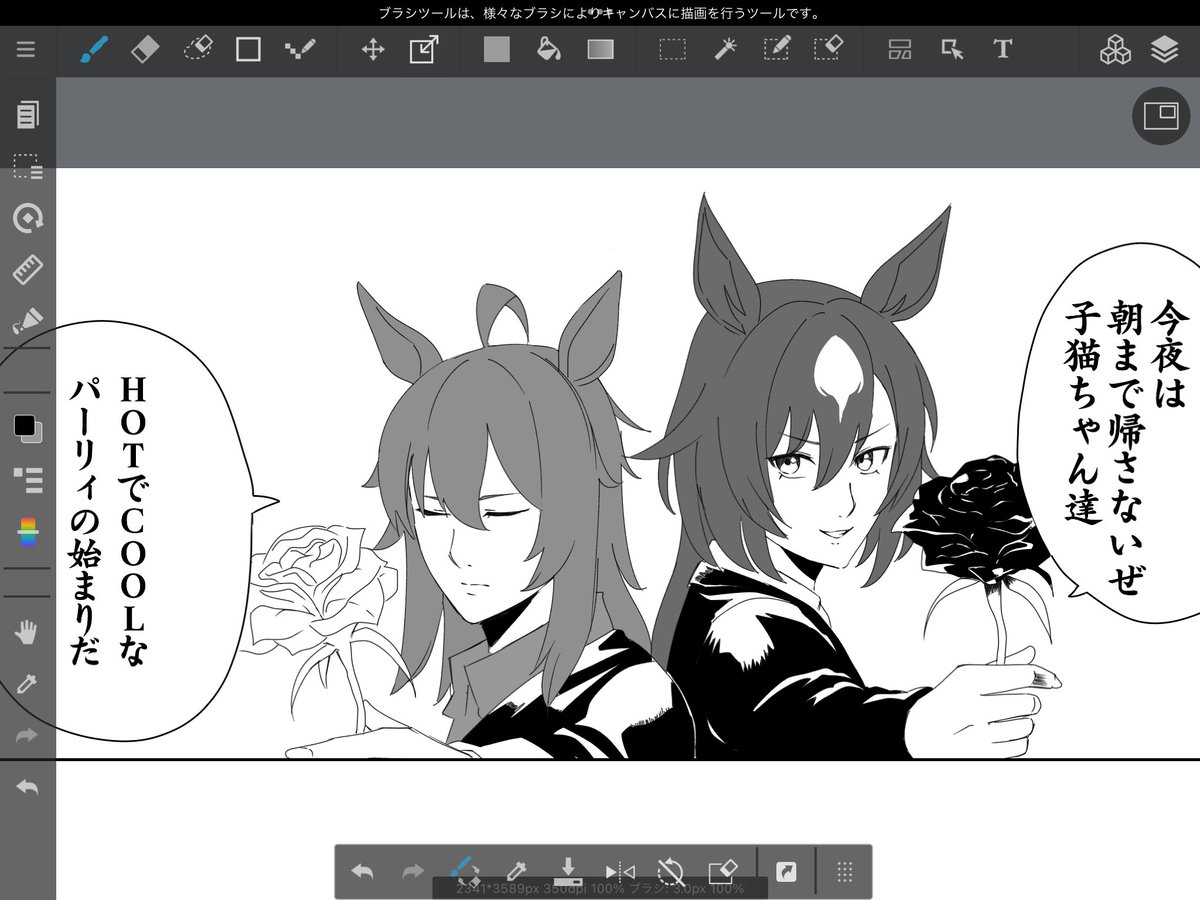Select the Transform tool

(424, 49)
